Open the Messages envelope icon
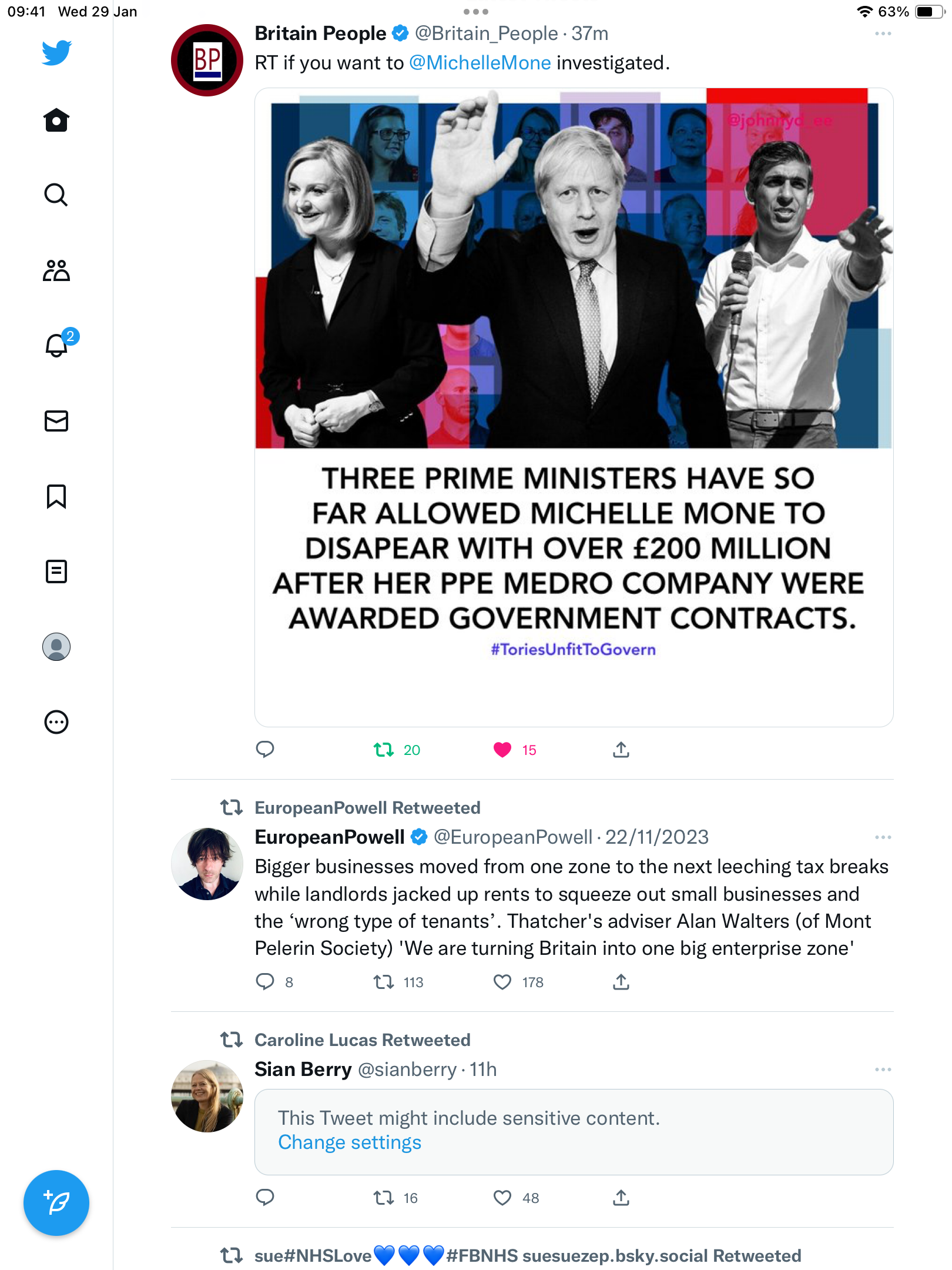The height and width of the screenshot is (1270, 952). pos(56,421)
